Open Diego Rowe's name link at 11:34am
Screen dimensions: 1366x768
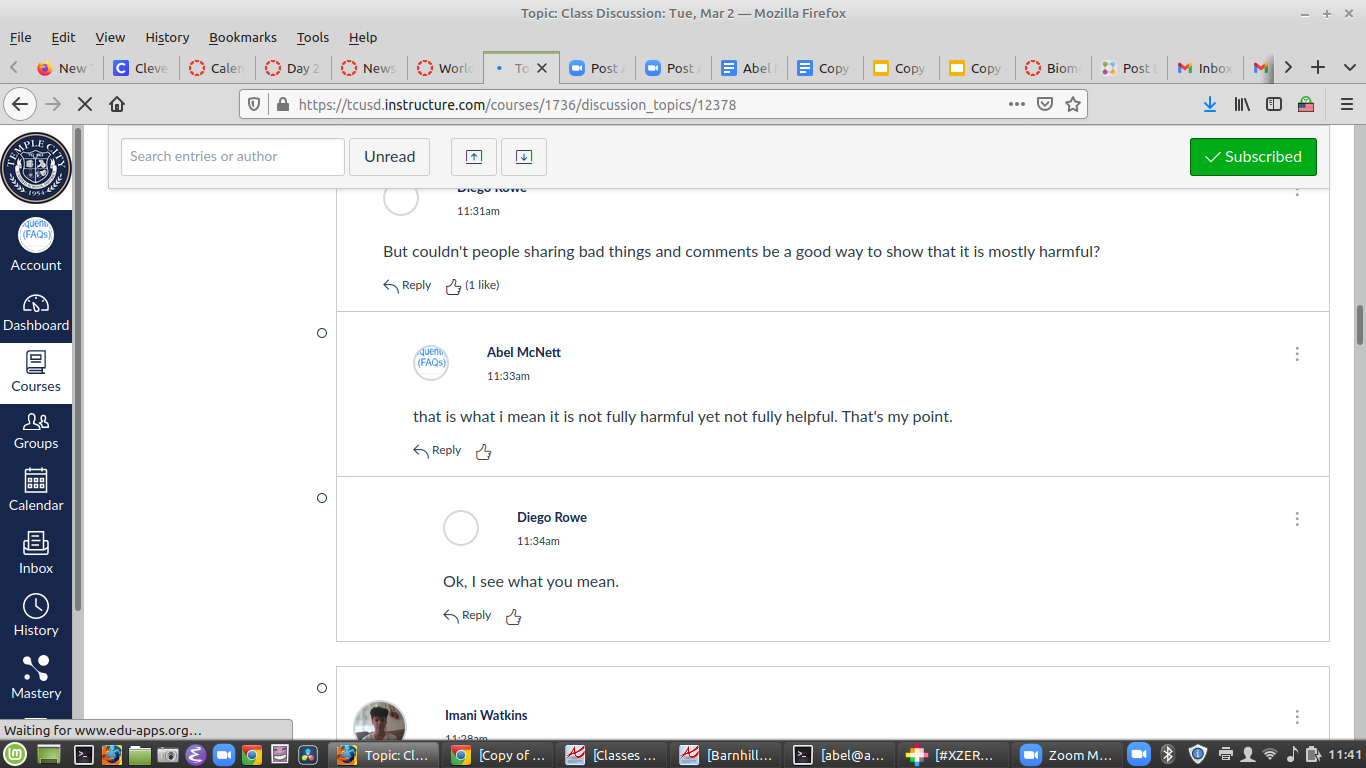552,517
